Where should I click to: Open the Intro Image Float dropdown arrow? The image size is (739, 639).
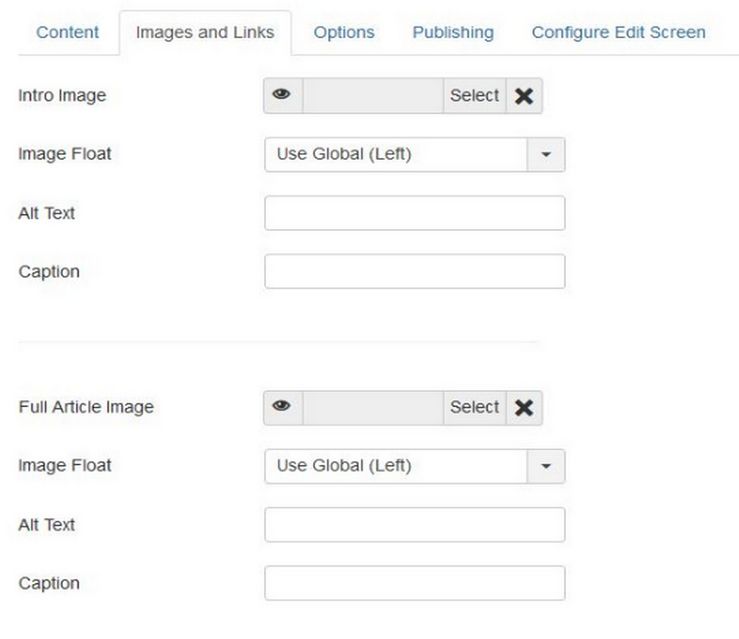coord(546,155)
